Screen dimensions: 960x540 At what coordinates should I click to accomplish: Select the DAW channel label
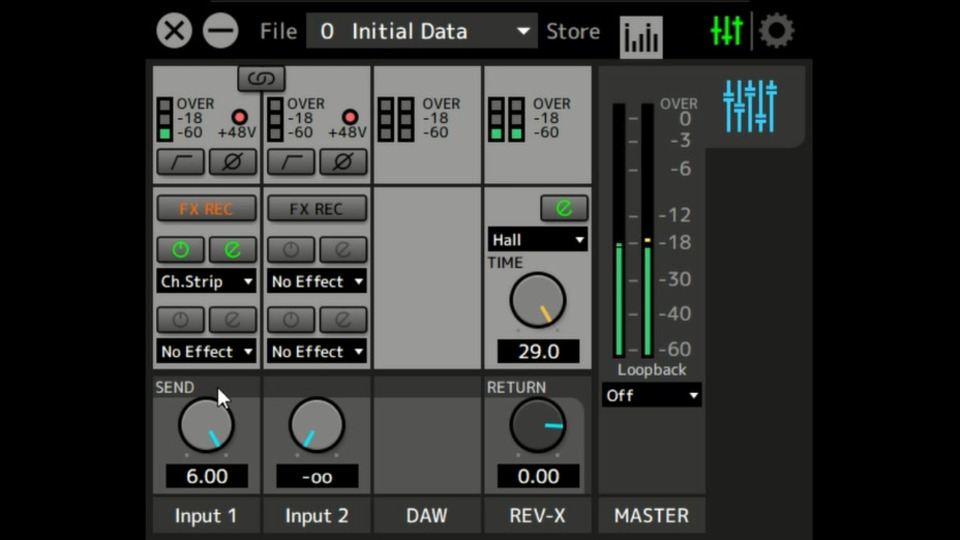point(427,516)
